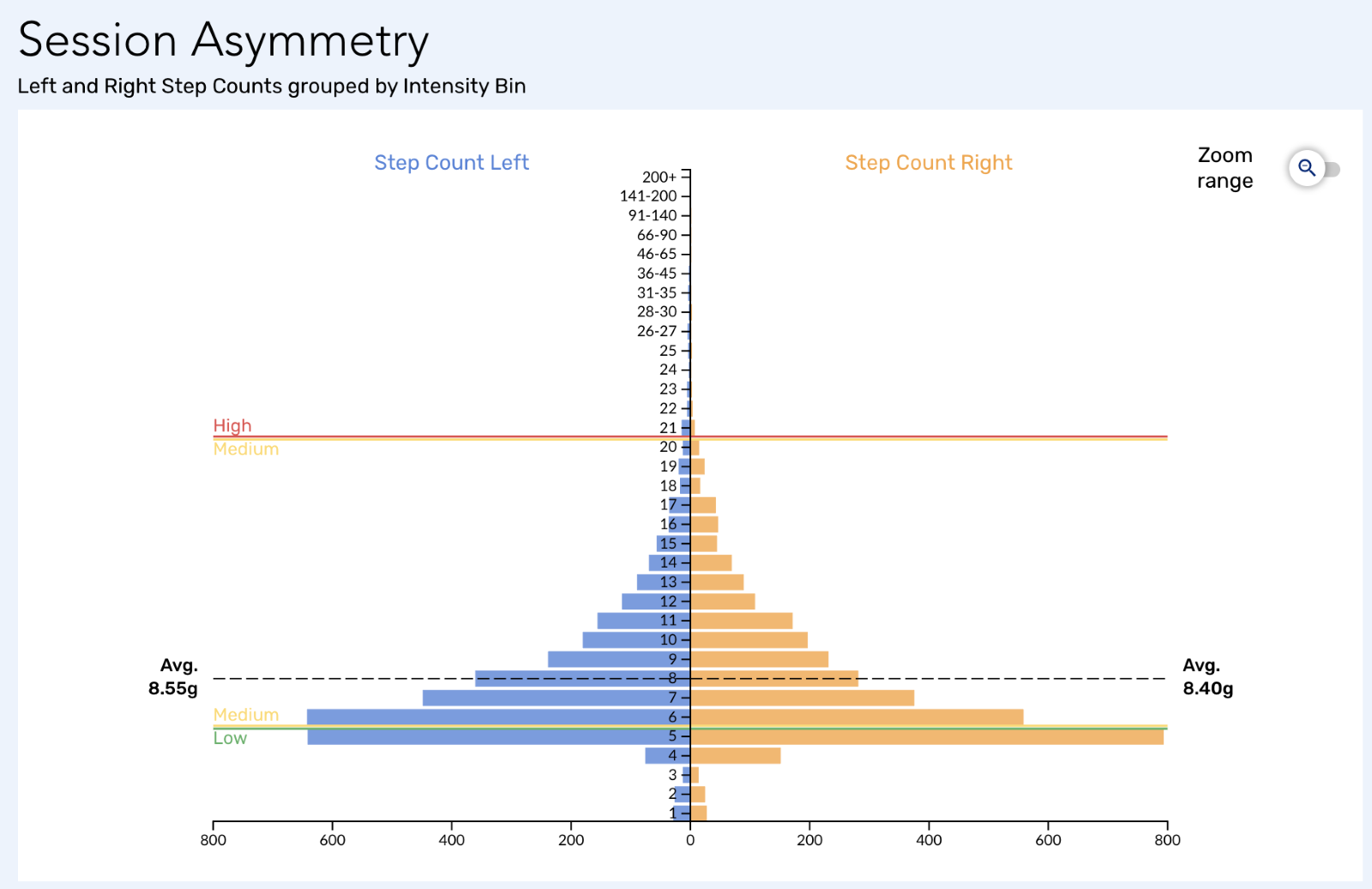Click the 'Zoom range' label
The width and height of the screenshot is (1372, 889).
[1225, 168]
